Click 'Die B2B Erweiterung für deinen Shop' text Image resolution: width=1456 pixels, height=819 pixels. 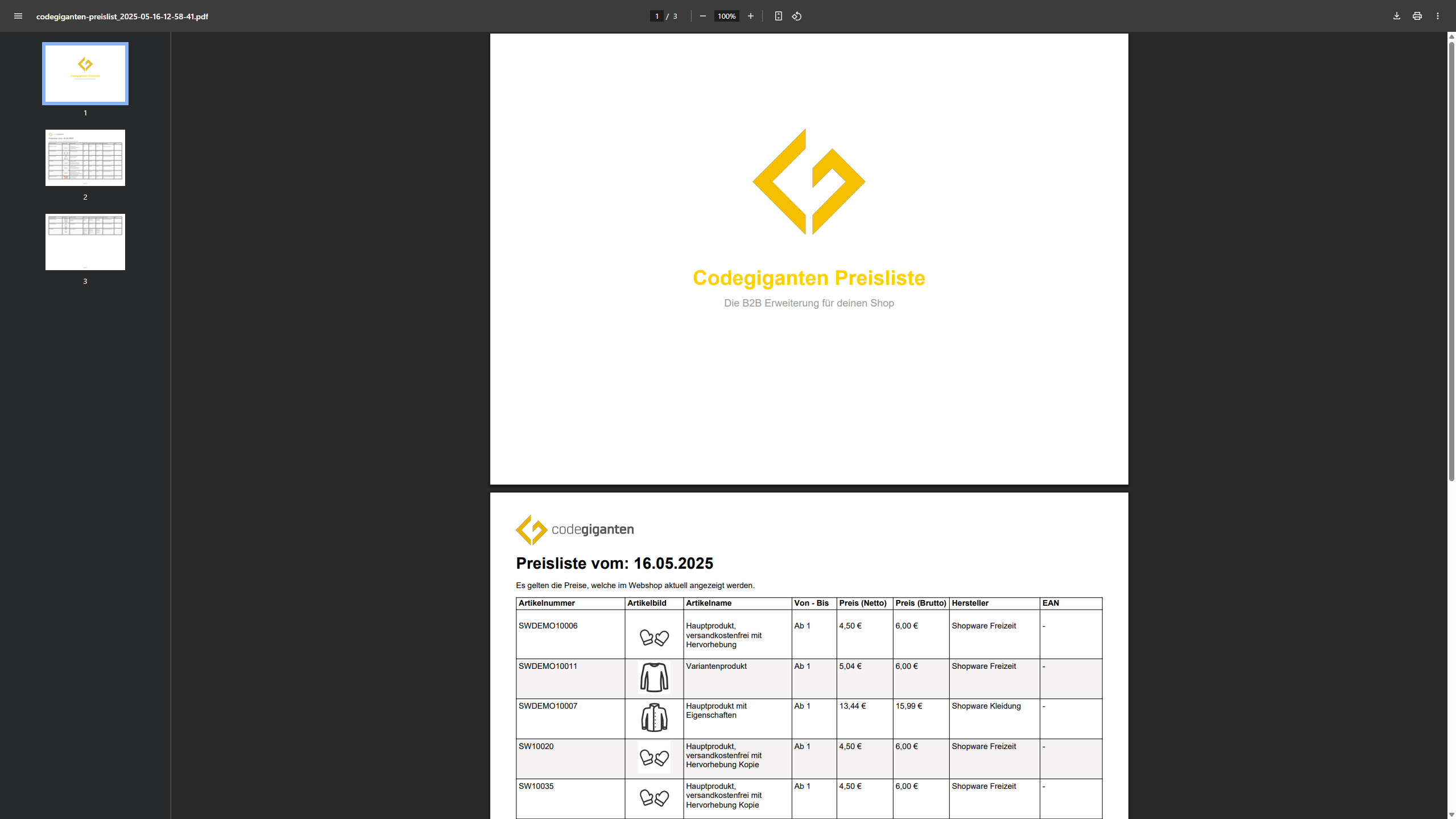[809, 303]
